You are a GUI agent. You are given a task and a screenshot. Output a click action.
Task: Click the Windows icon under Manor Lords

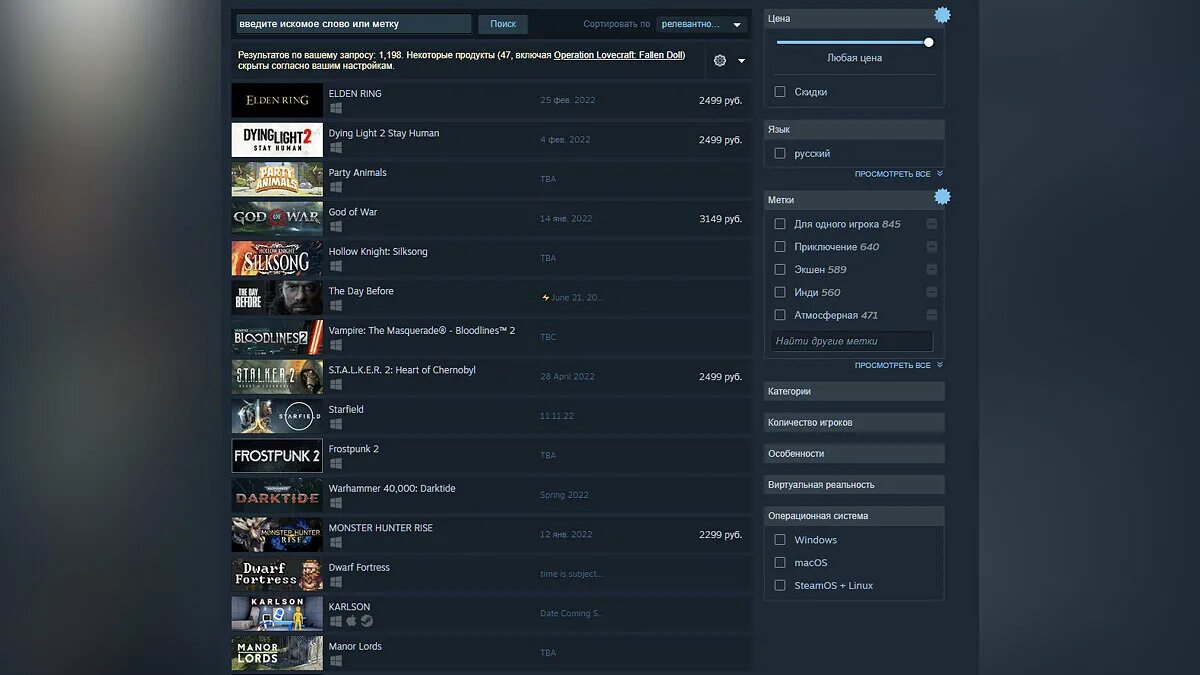[336, 661]
